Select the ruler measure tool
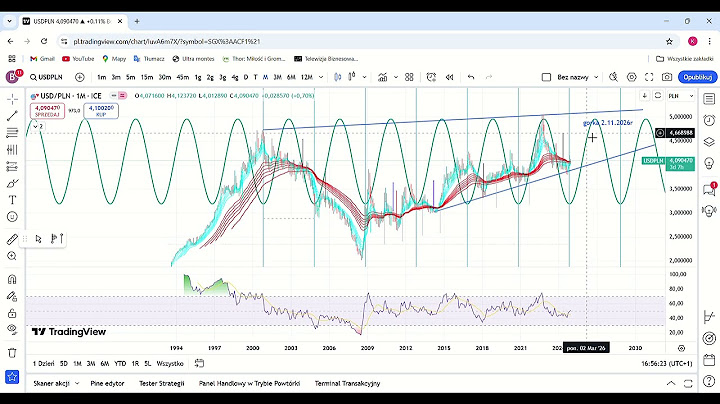 (x=12, y=239)
